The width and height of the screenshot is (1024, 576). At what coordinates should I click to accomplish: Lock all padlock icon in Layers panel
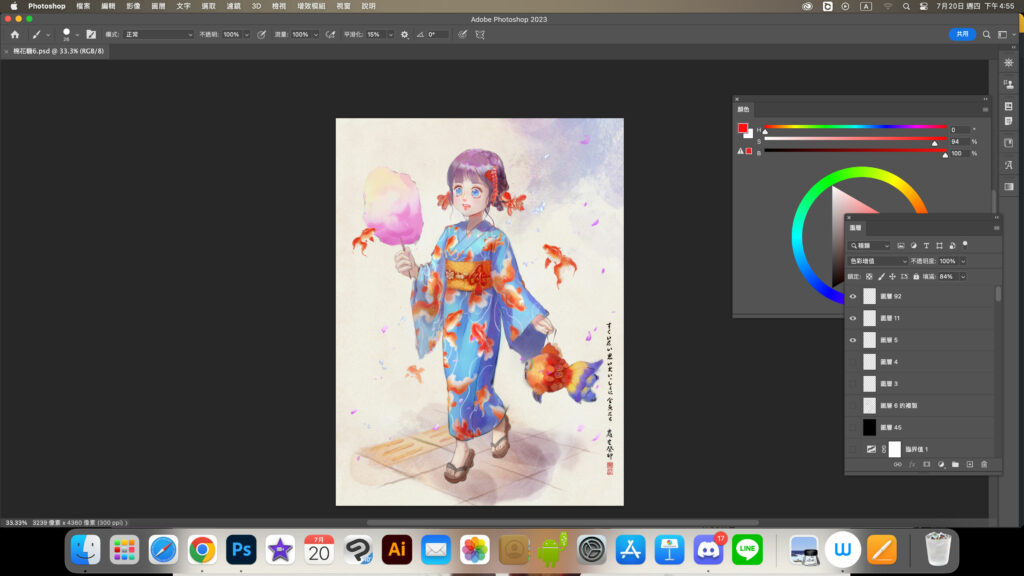(x=916, y=276)
